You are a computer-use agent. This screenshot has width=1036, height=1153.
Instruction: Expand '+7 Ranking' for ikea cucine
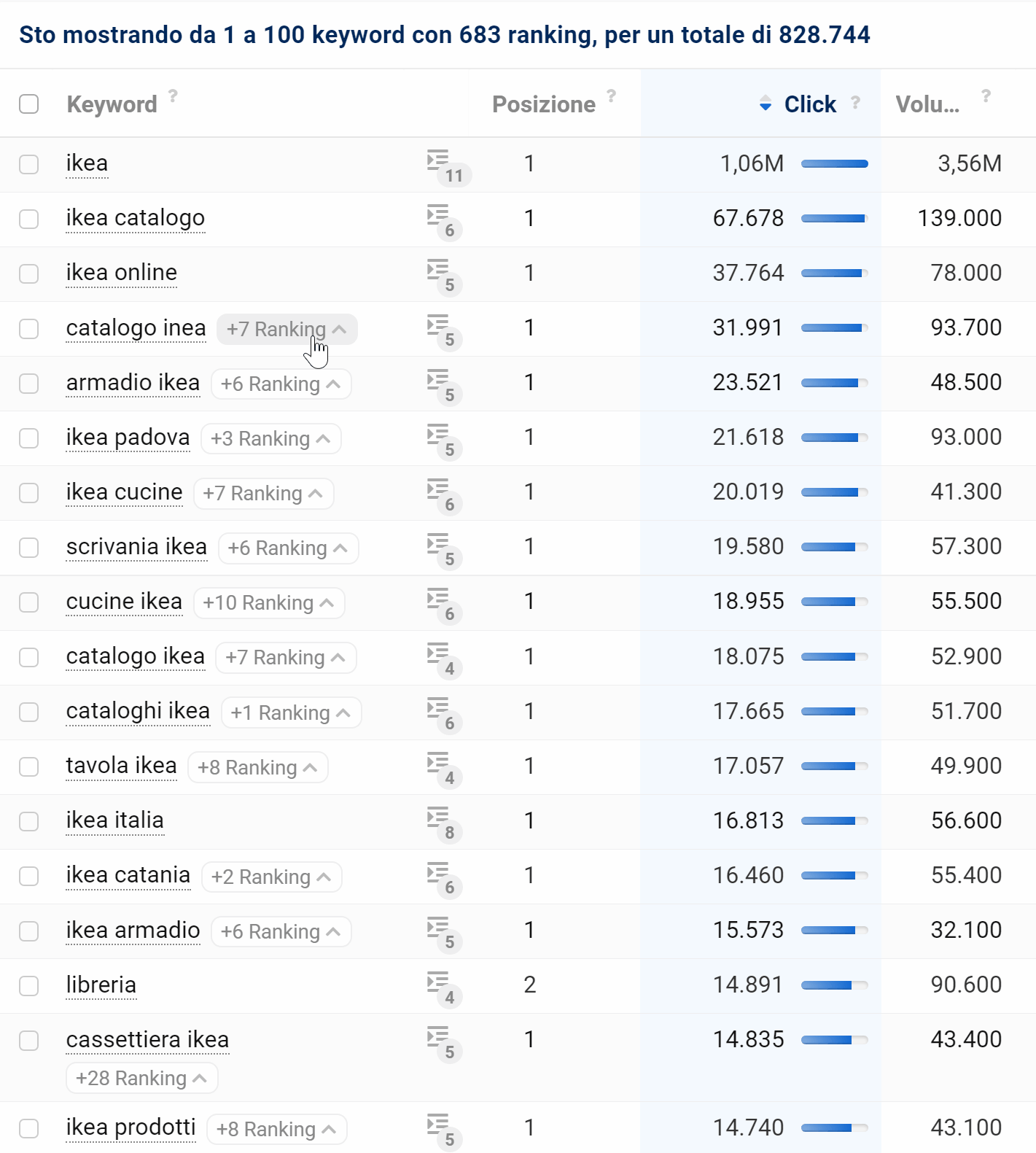coord(263,493)
